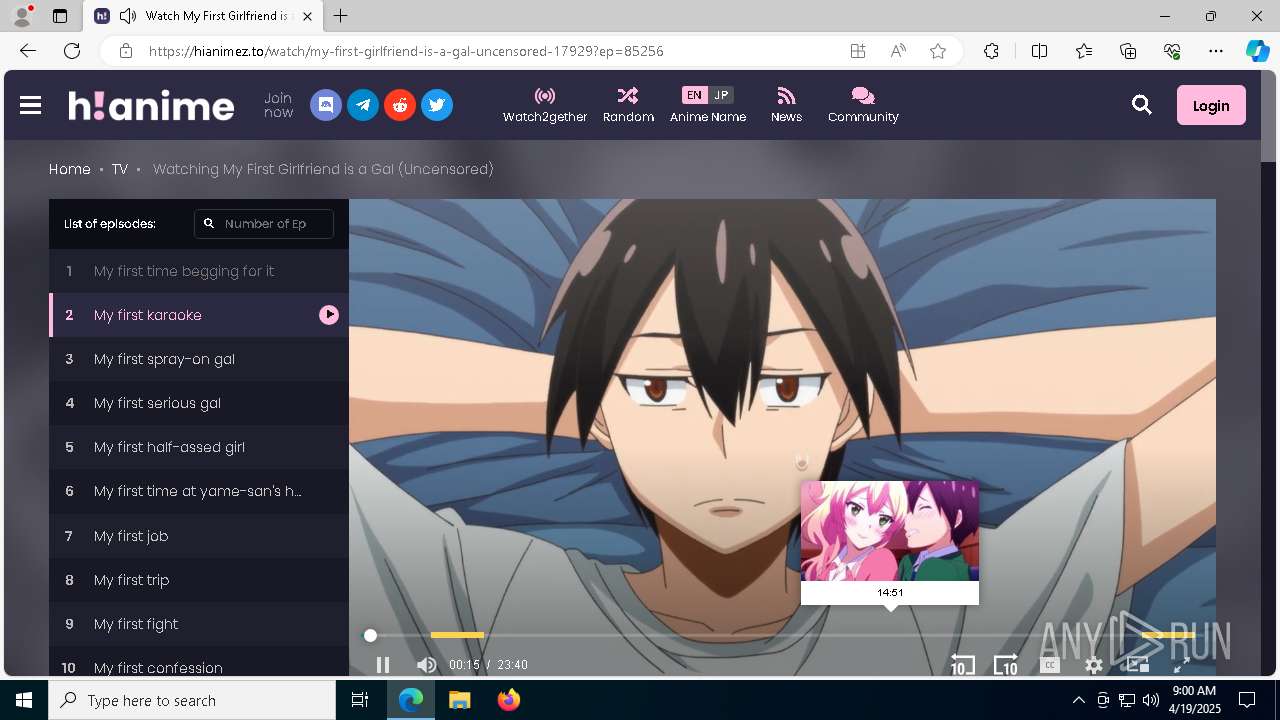Open video player settings gear
The height and width of the screenshot is (720, 1280).
click(x=1094, y=665)
